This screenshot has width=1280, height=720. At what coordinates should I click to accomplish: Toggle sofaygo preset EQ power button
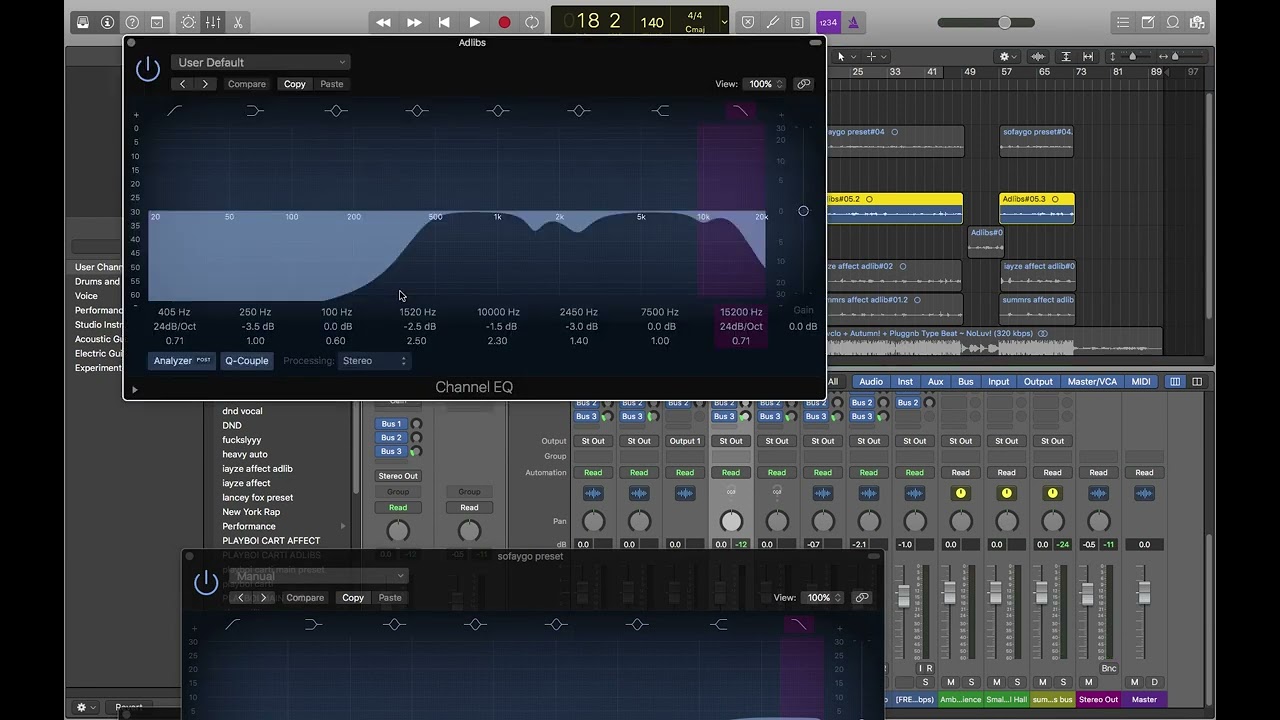click(206, 583)
